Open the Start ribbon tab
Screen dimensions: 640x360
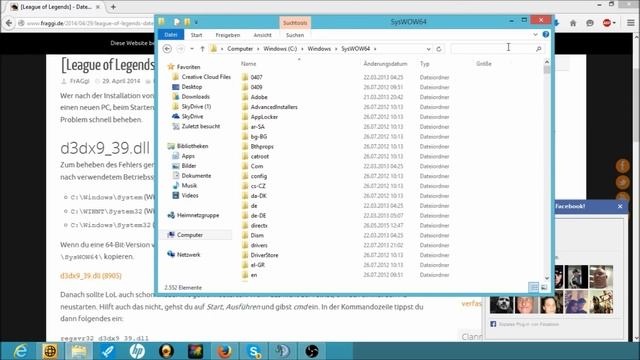pos(196,35)
